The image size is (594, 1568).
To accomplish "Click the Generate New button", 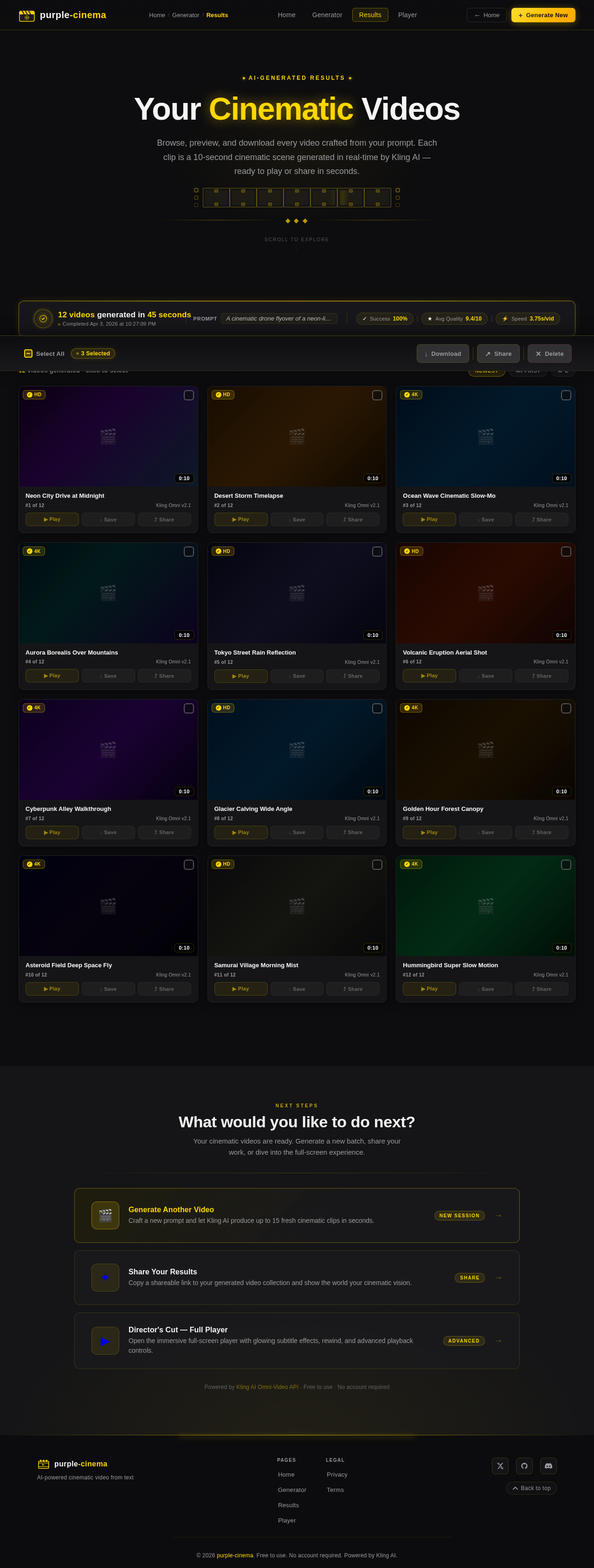I will coord(543,15).
